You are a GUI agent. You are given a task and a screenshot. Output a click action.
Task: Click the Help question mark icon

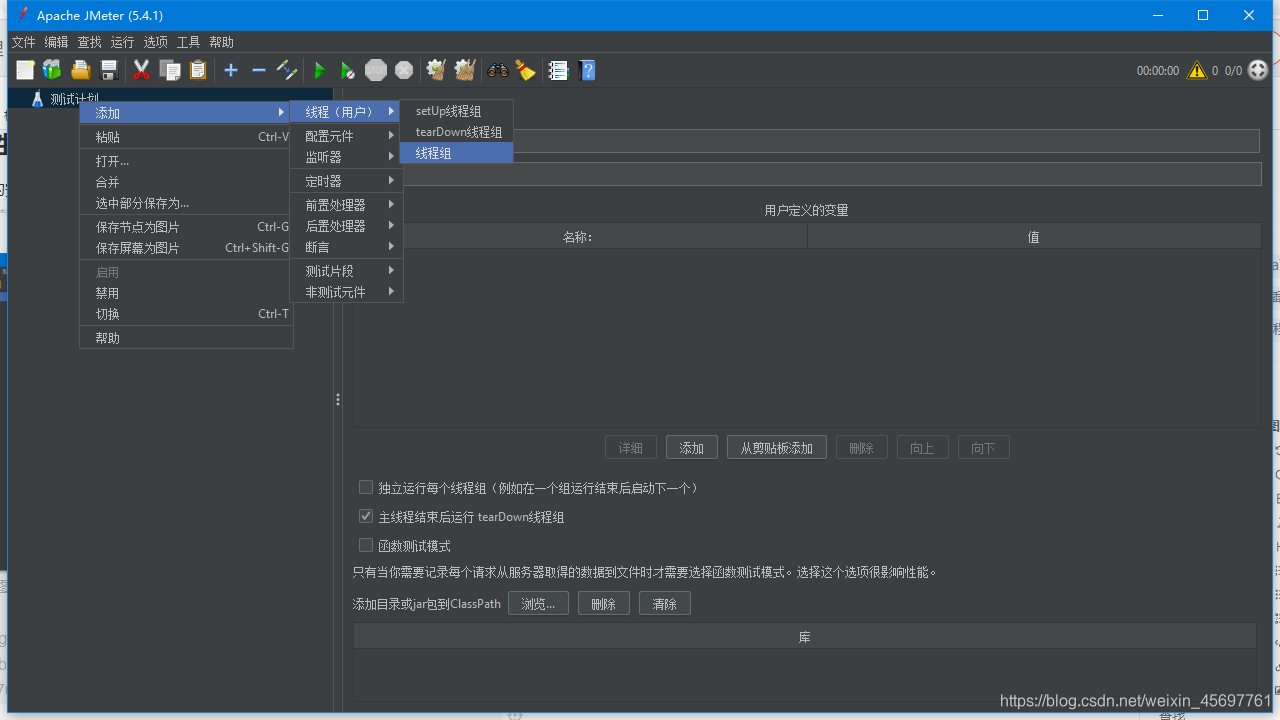588,70
